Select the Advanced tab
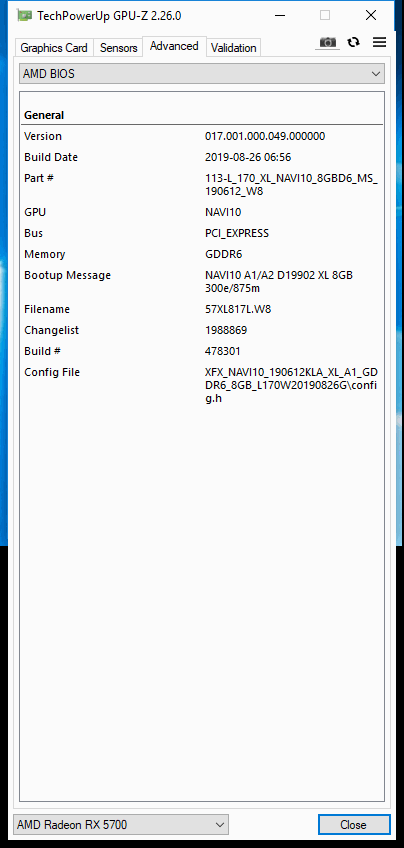 tap(174, 46)
